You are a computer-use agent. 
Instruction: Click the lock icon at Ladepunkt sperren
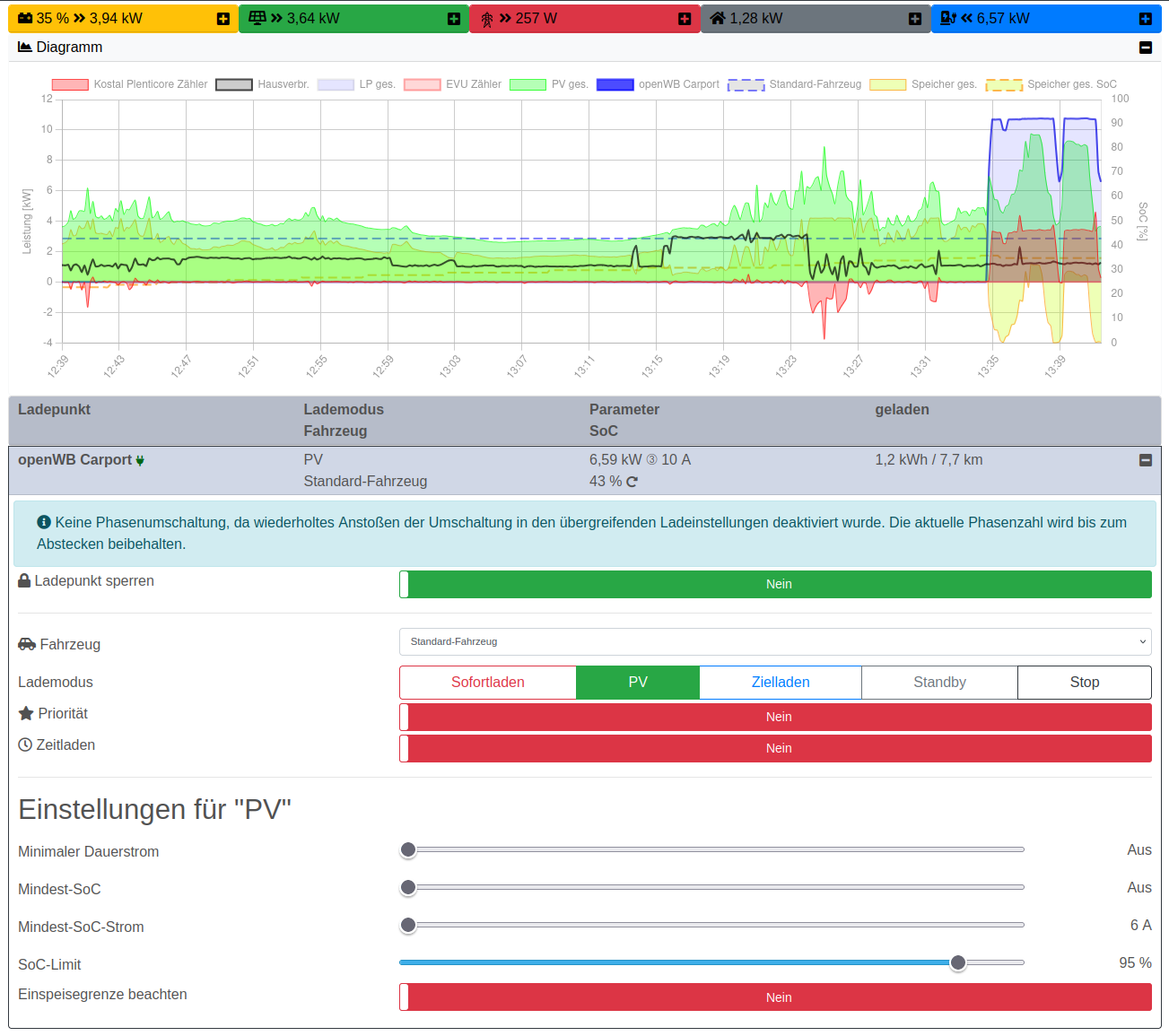click(24, 580)
